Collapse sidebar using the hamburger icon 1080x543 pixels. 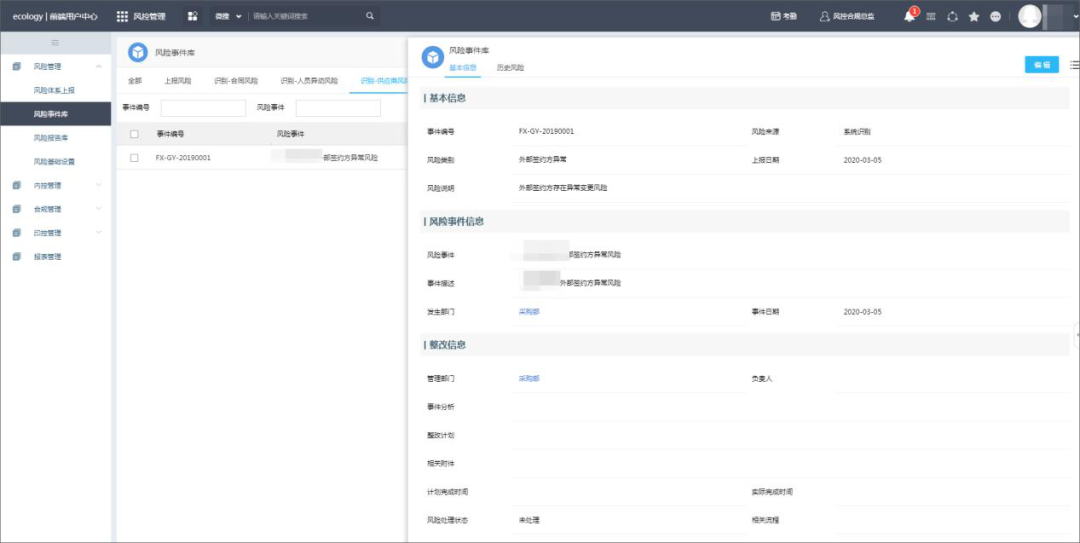55,43
